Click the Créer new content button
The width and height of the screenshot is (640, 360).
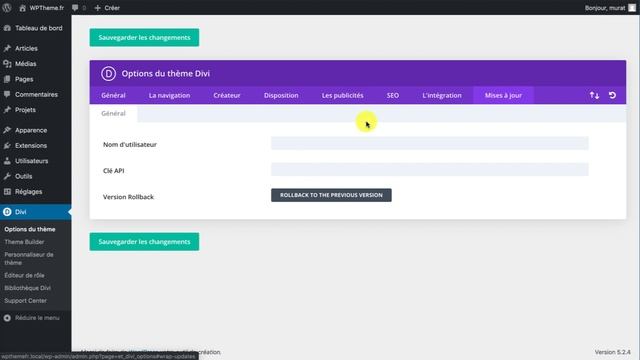tap(107, 8)
